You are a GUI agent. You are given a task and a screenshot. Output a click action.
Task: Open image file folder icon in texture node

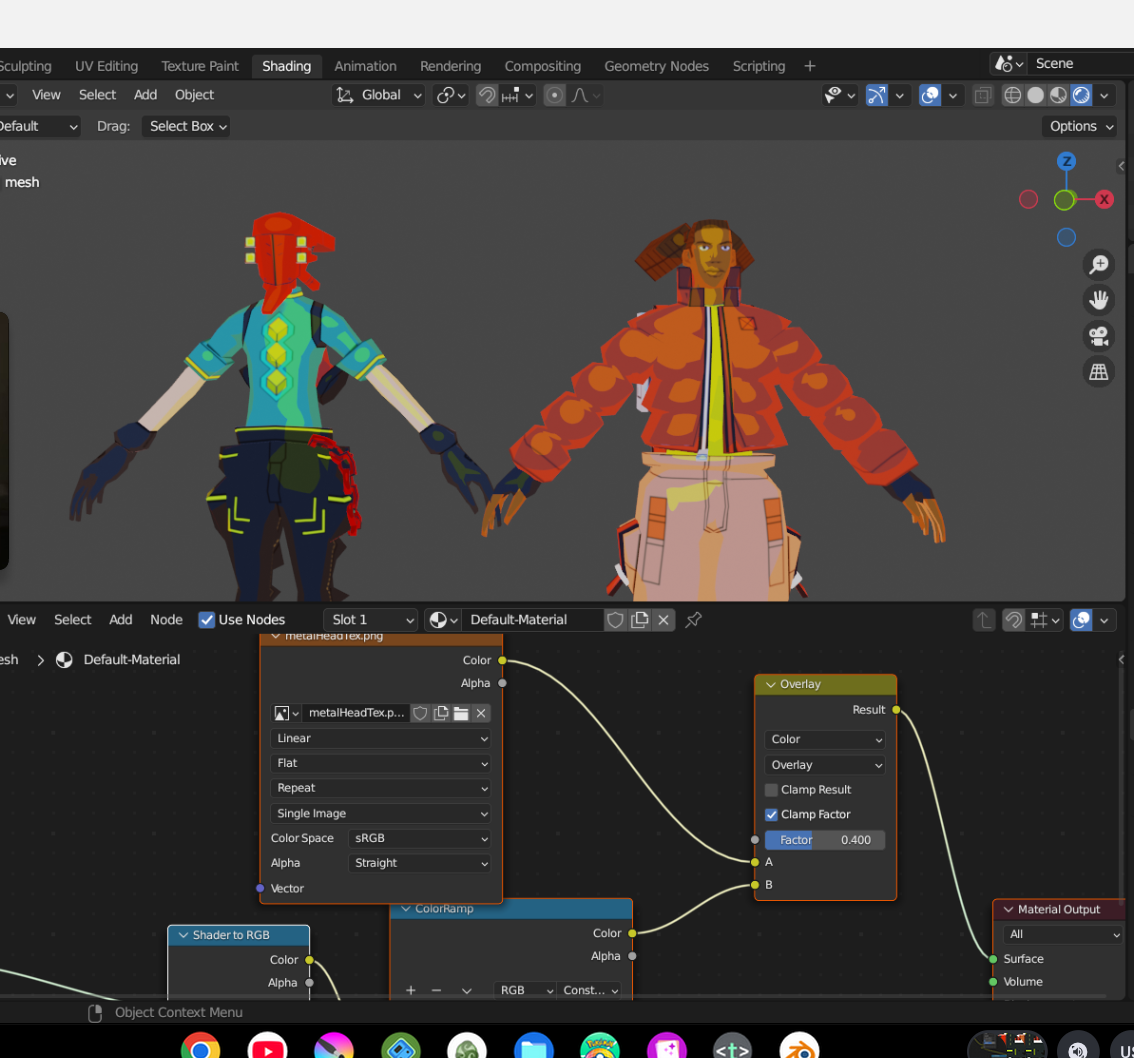click(x=461, y=713)
